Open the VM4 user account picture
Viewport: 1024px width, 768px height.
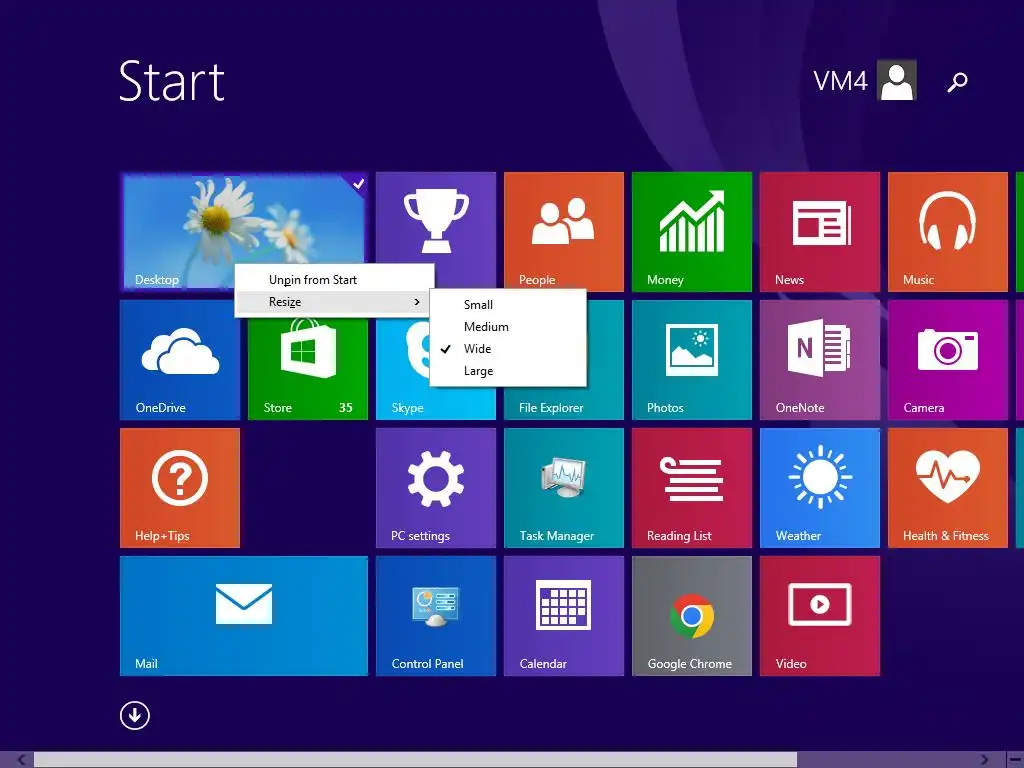pyautogui.click(x=897, y=80)
